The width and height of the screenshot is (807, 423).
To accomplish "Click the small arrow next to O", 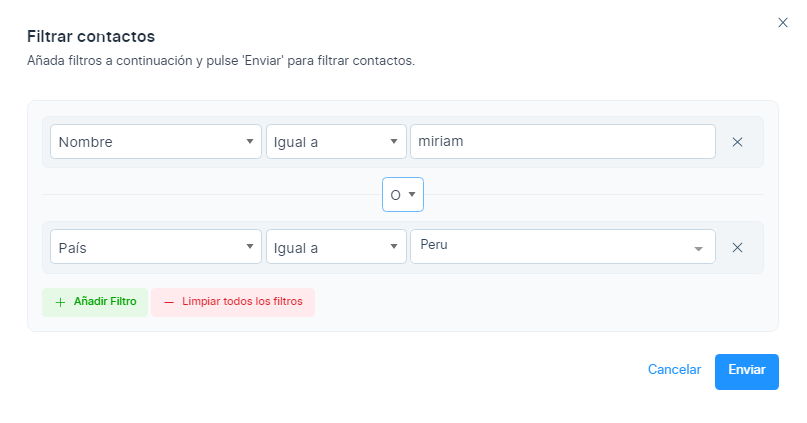I will 411,195.
